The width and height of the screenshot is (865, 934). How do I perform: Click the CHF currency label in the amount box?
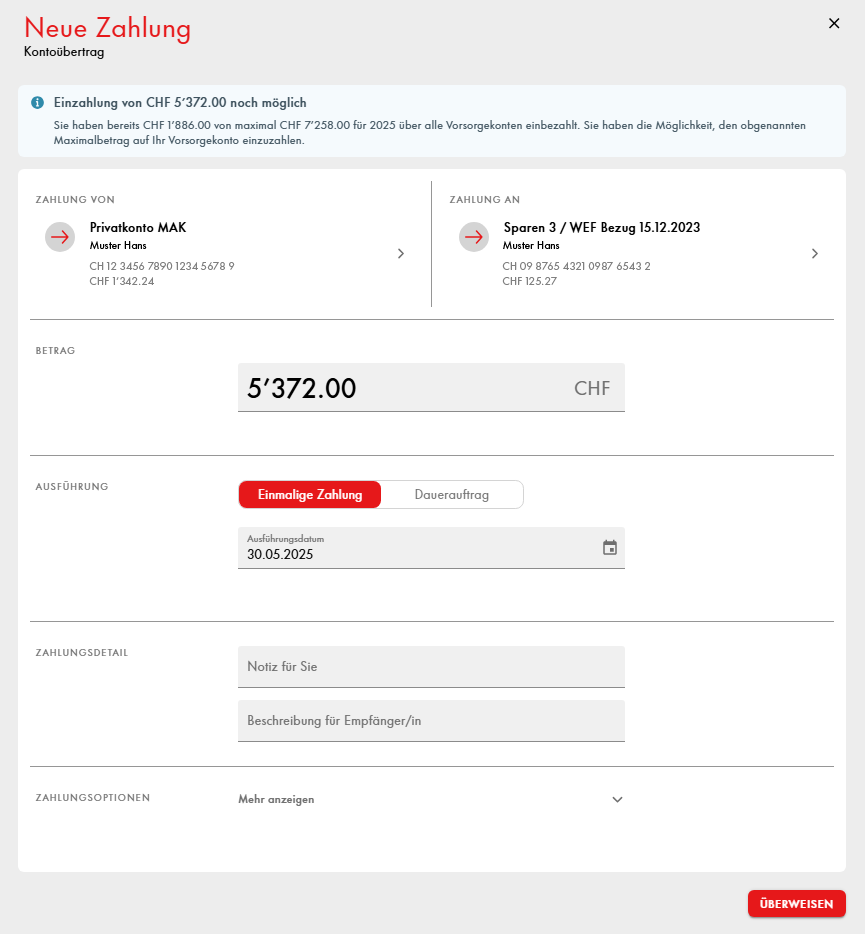[592, 388]
